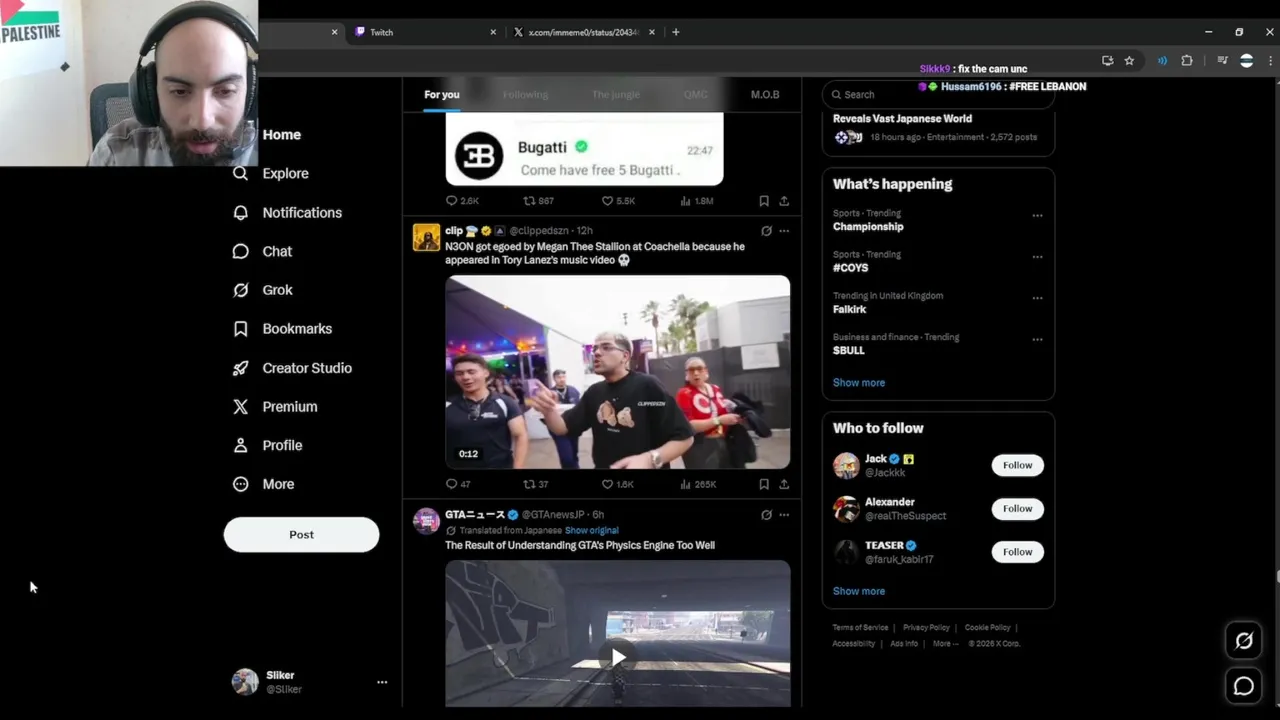Open the Bugatti chat image
Image resolution: width=1280 pixels, height=720 pixels.
tap(584, 150)
